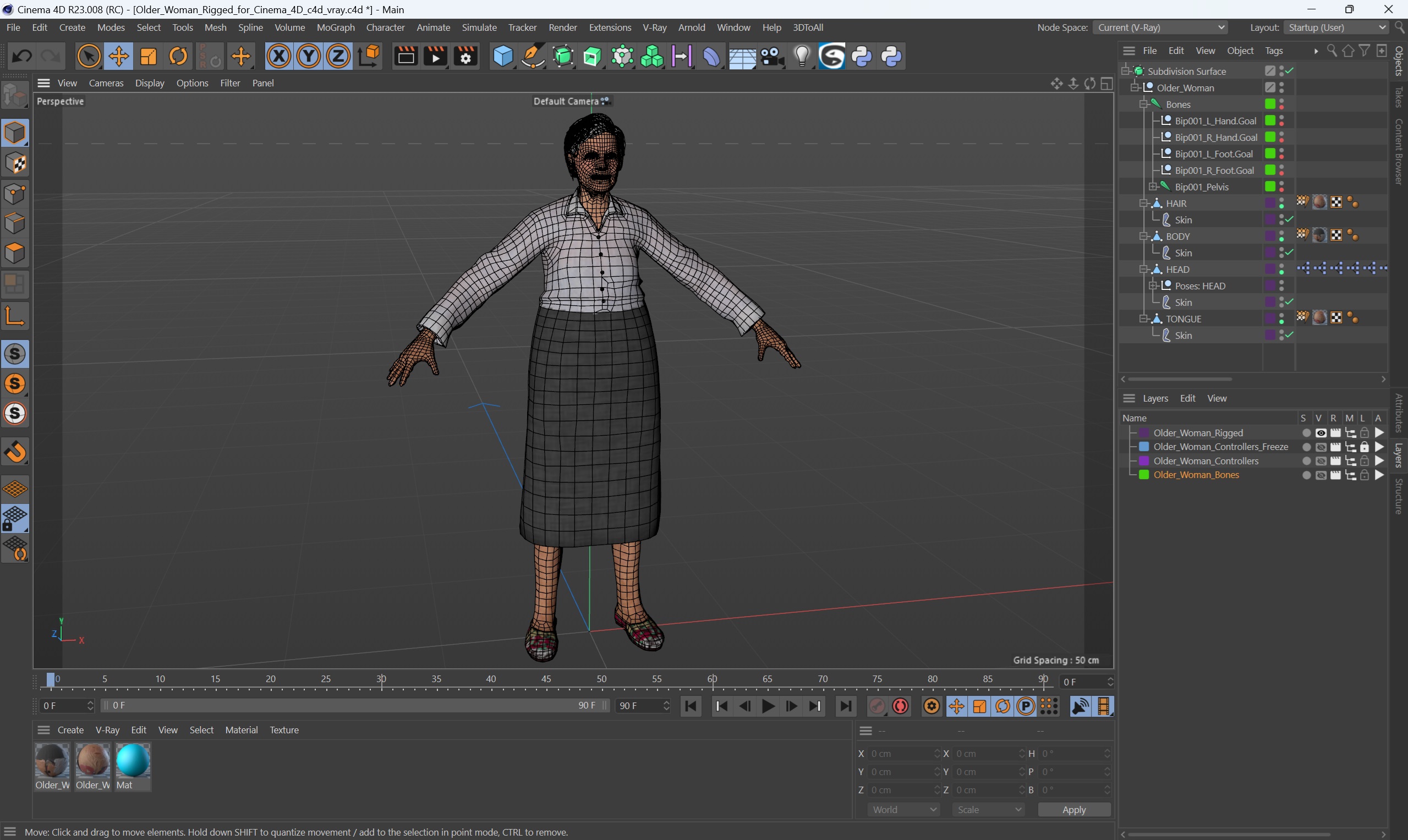Open the Character menu
Image resolution: width=1408 pixels, height=840 pixels.
(x=385, y=27)
